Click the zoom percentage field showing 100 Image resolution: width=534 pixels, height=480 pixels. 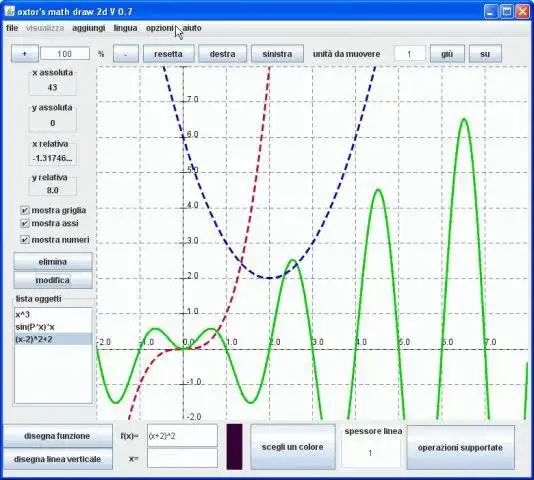65,54
